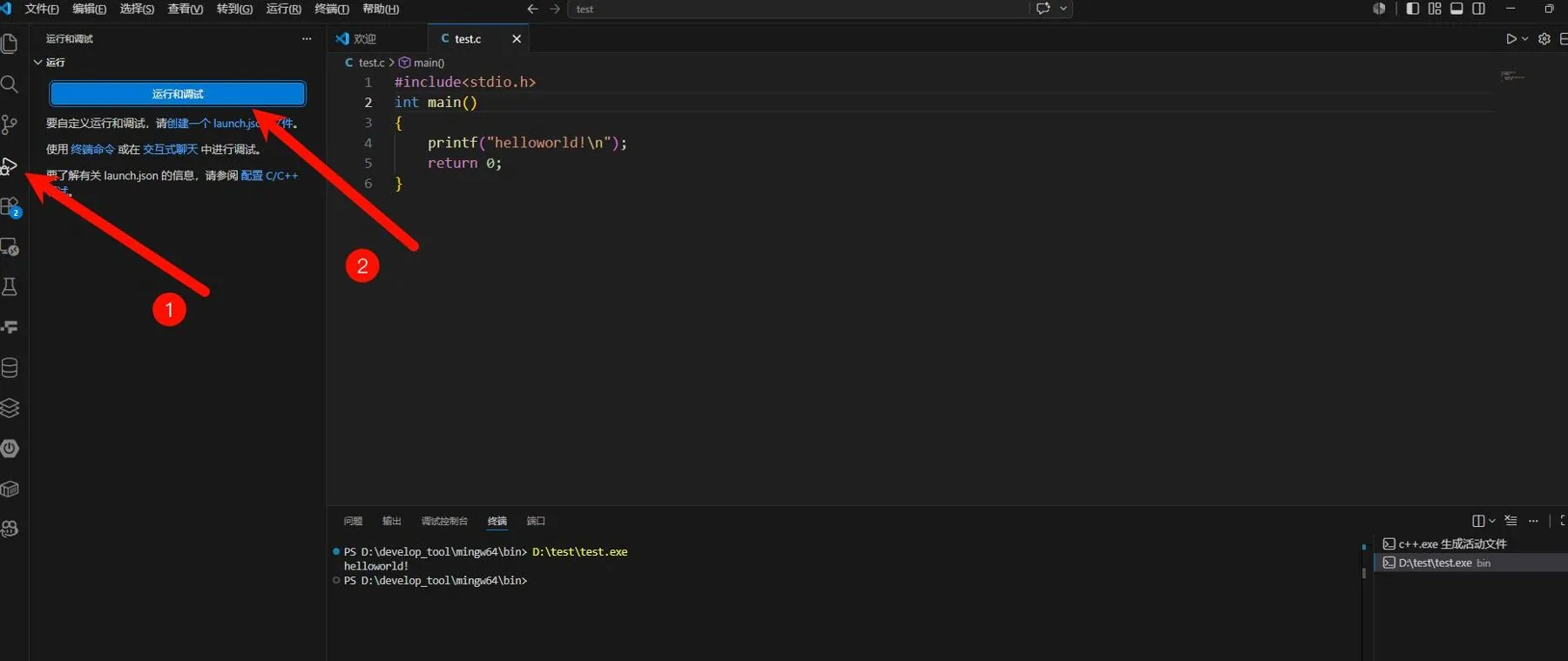This screenshot has width=1568, height=661.
Task: Open the Explorer view in activity bar
Action: point(10,44)
